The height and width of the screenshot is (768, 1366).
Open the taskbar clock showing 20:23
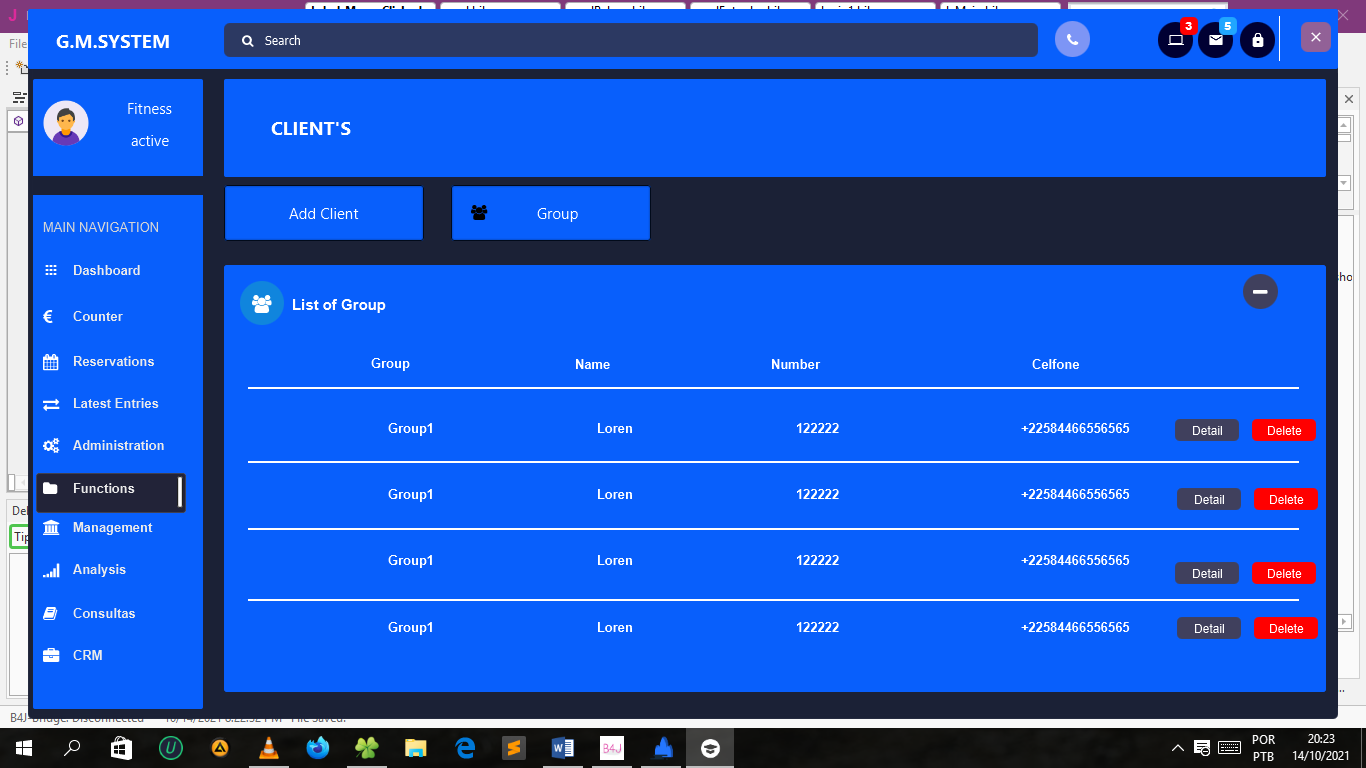click(1321, 748)
